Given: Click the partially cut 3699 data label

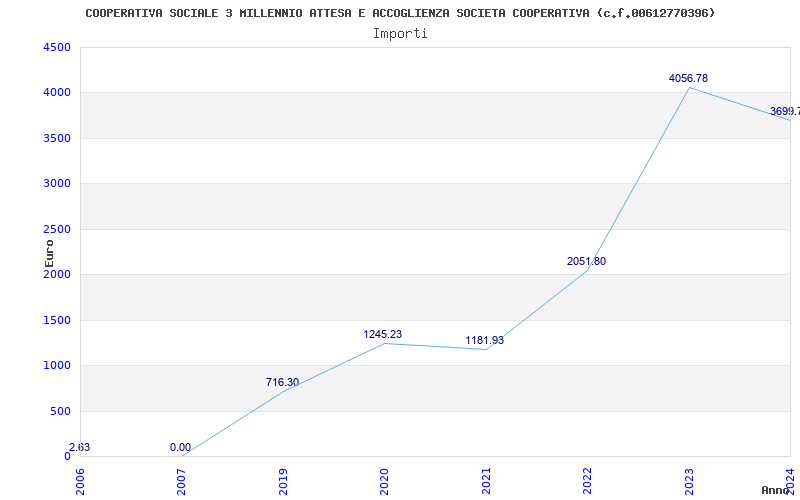Looking at the screenshot, I should 785,111.
